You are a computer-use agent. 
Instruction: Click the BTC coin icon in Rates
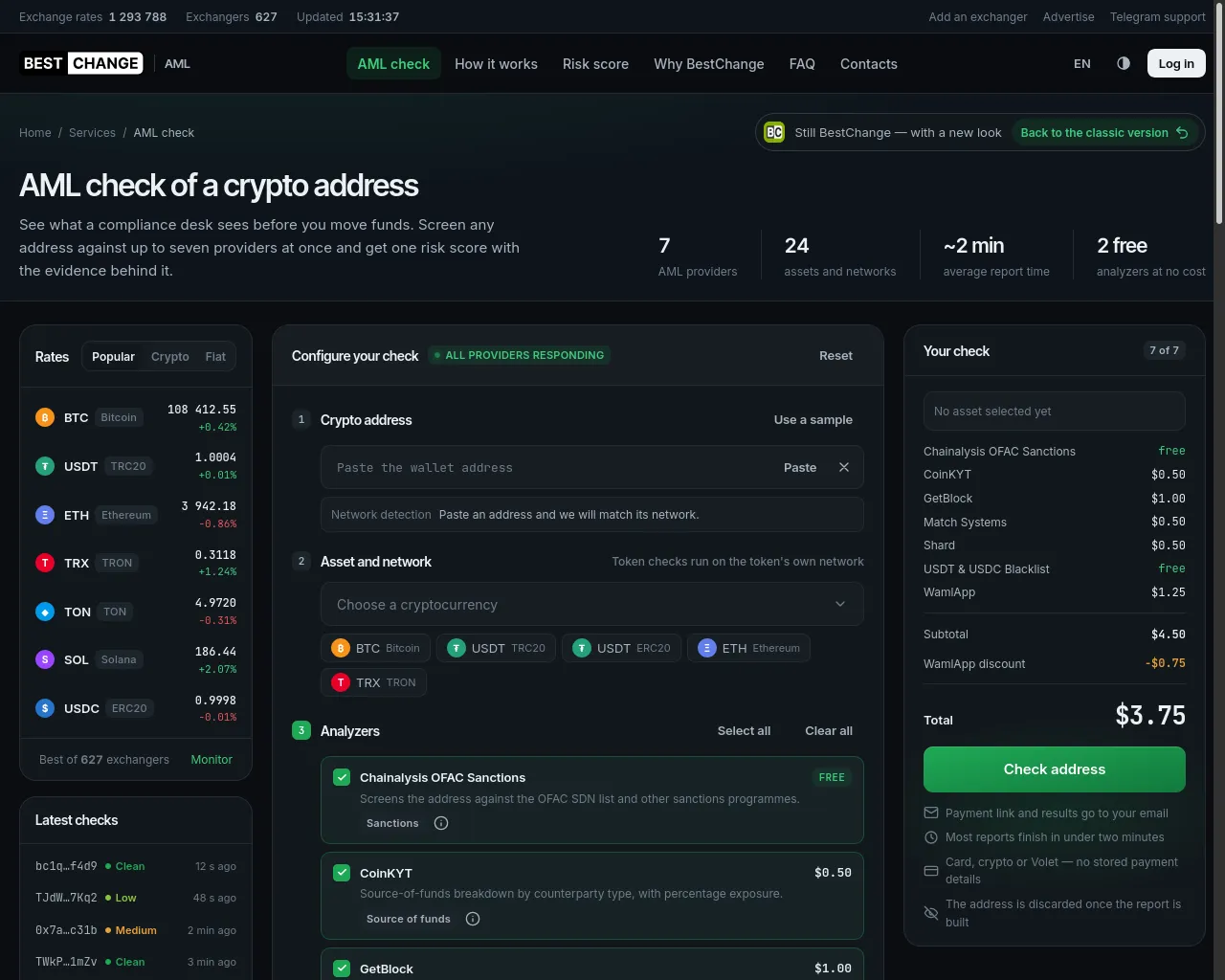(x=45, y=417)
